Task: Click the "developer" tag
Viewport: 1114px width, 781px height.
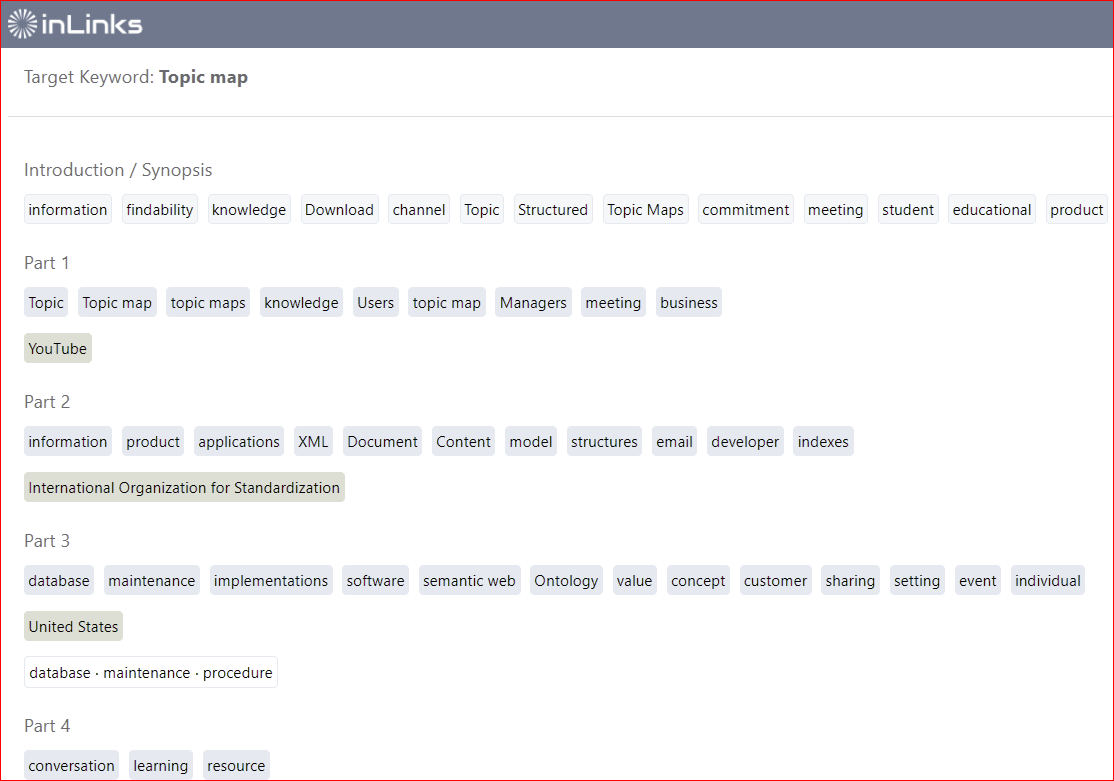Action: click(745, 441)
